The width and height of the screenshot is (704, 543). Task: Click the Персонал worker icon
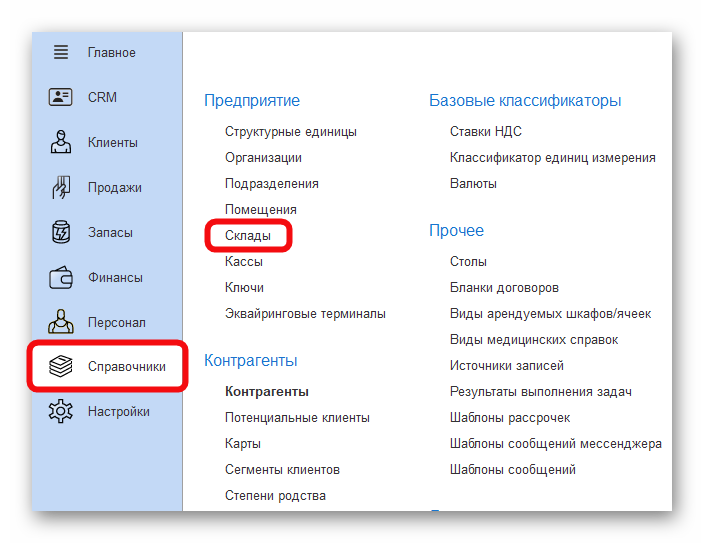click(x=61, y=322)
